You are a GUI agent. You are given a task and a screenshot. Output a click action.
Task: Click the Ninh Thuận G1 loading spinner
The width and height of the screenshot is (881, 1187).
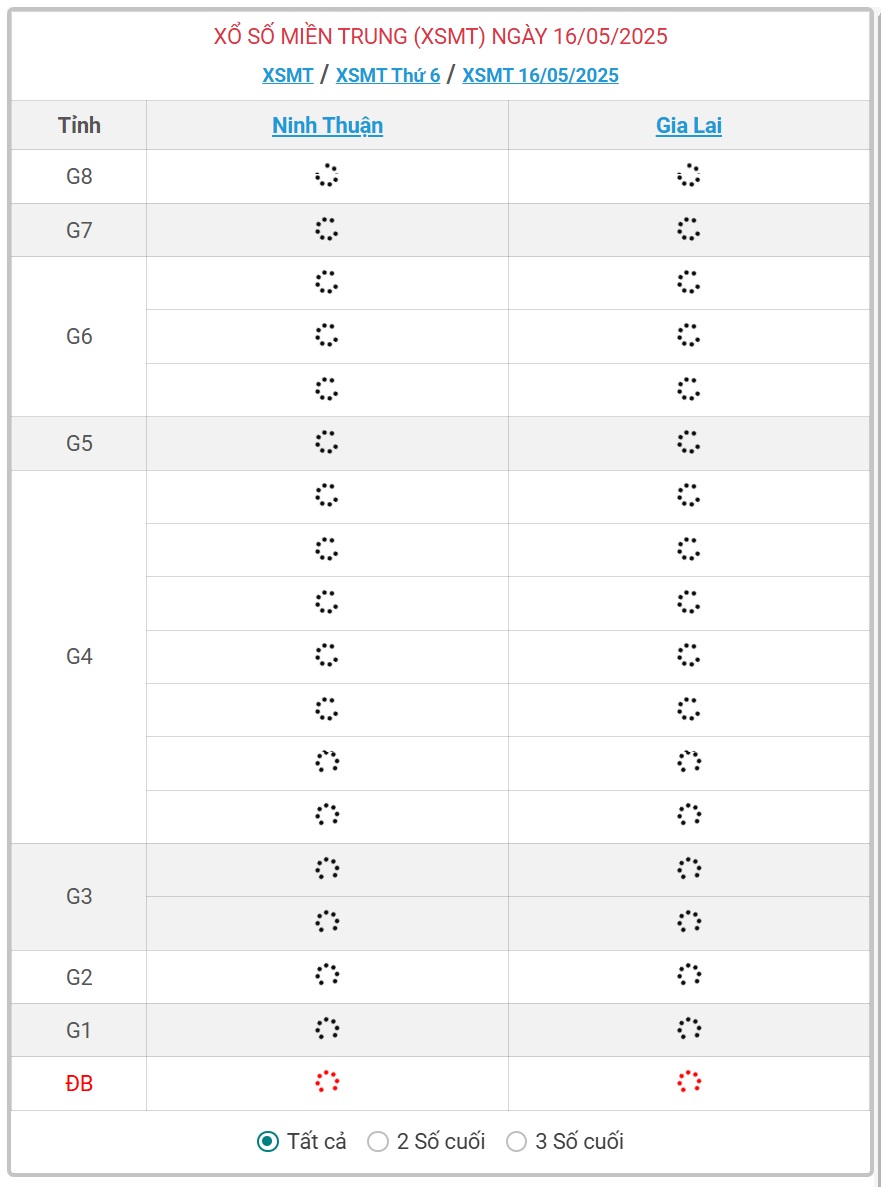point(327,1029)
